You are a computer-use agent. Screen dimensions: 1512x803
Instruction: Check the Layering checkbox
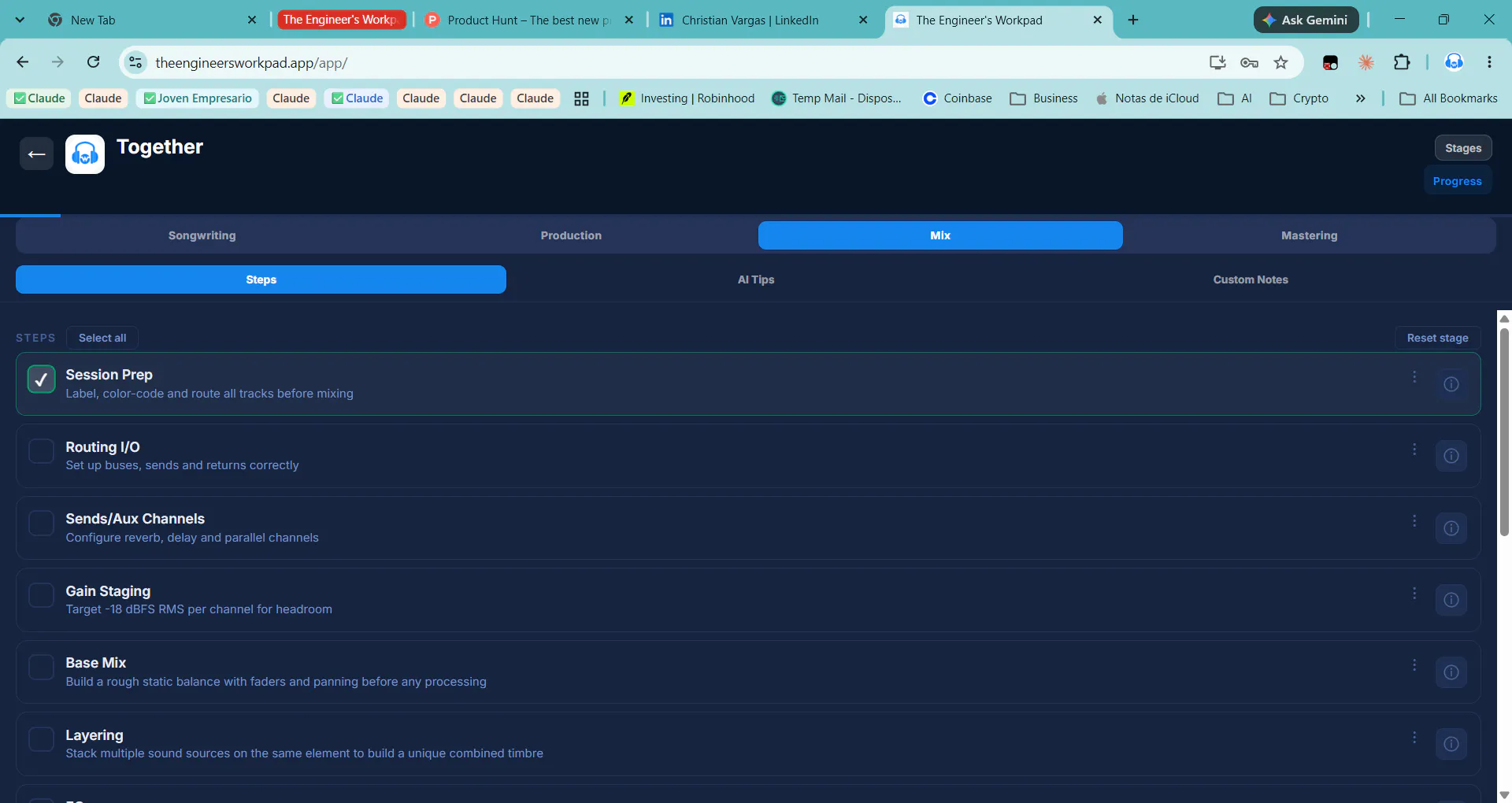(41, 739)
